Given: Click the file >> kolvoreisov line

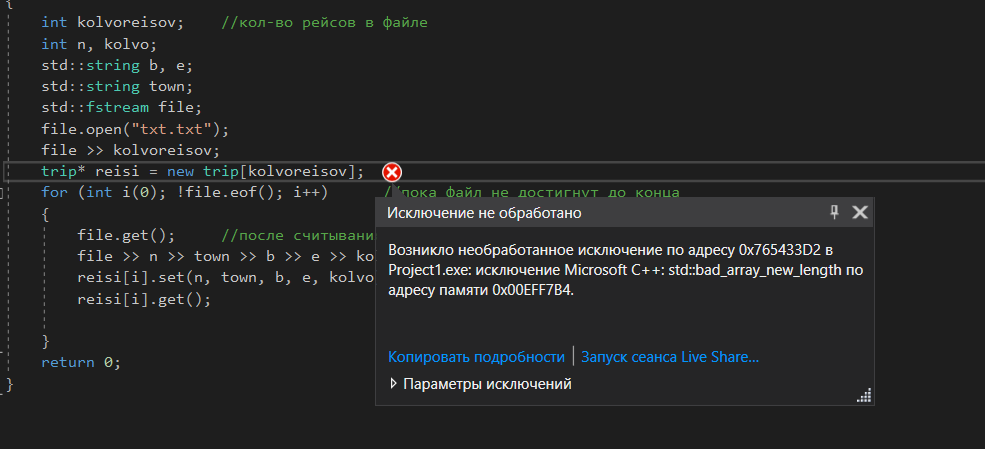Looking at the screenshot, I should tap(130, 150).
